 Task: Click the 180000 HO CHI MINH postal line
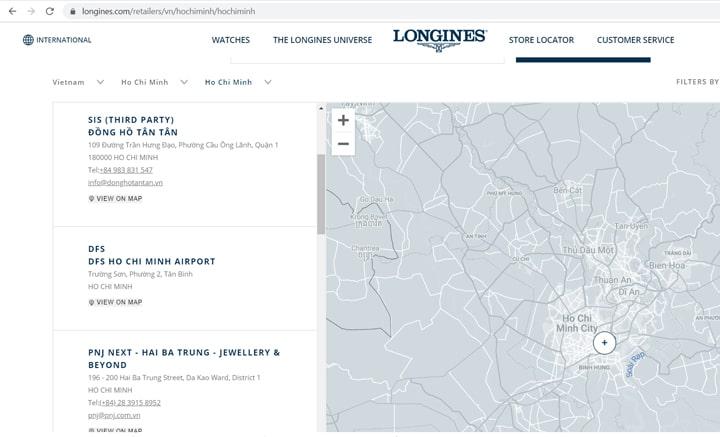point(123,157)
